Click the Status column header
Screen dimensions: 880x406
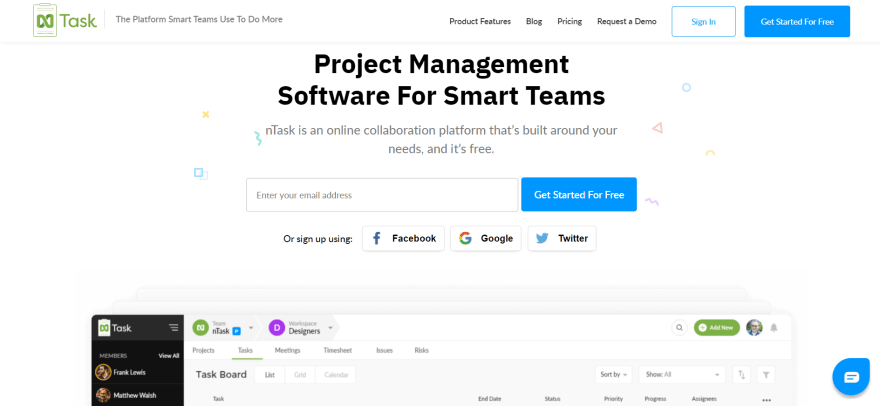click(552, 399)
